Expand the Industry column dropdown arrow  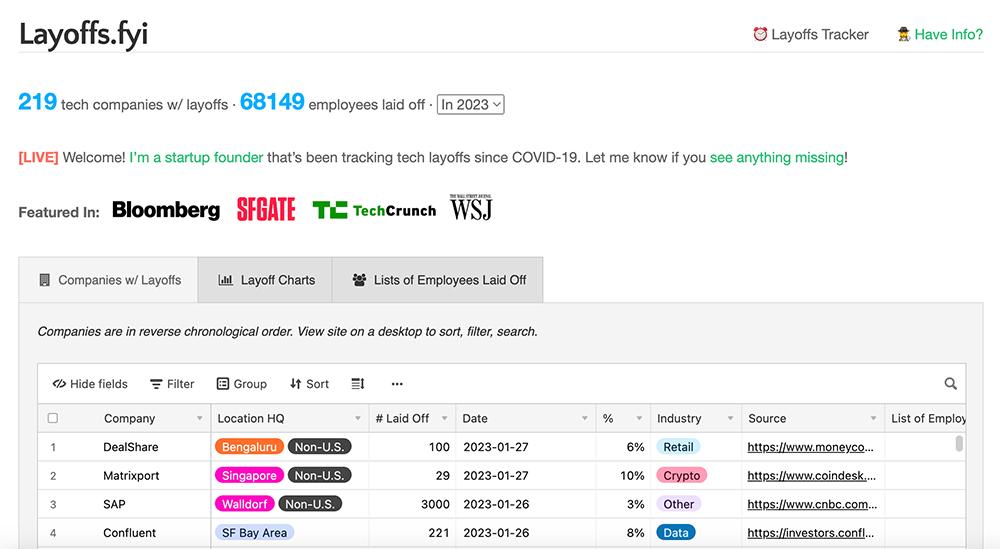click(x=730, y=418)
